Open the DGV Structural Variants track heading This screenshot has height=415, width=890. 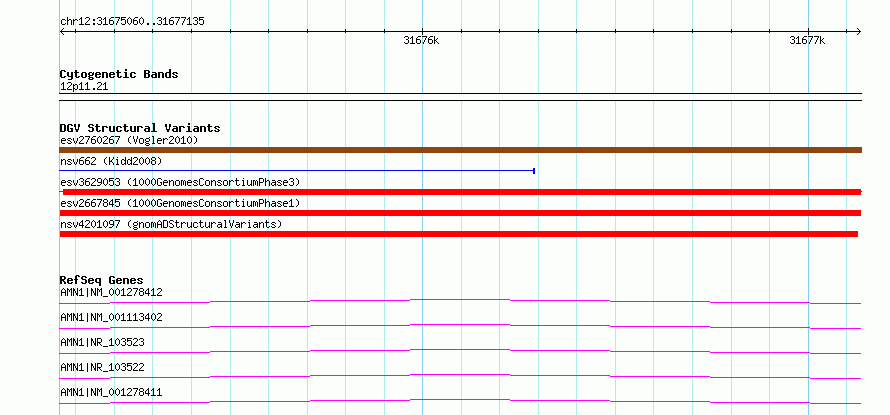coord(140,128)
